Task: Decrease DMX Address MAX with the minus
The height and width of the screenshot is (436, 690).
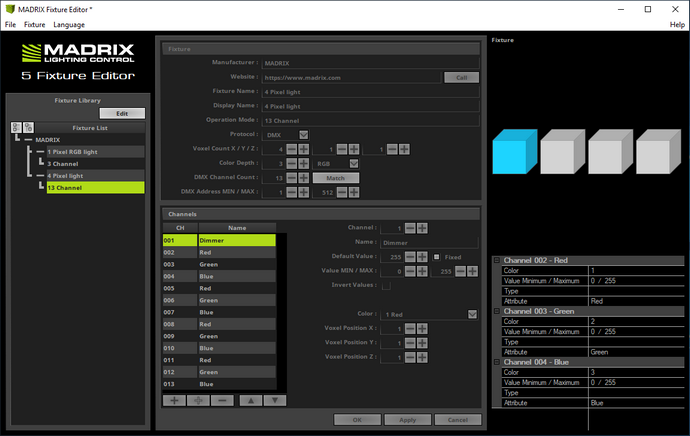Action: (x=342, y=192)
